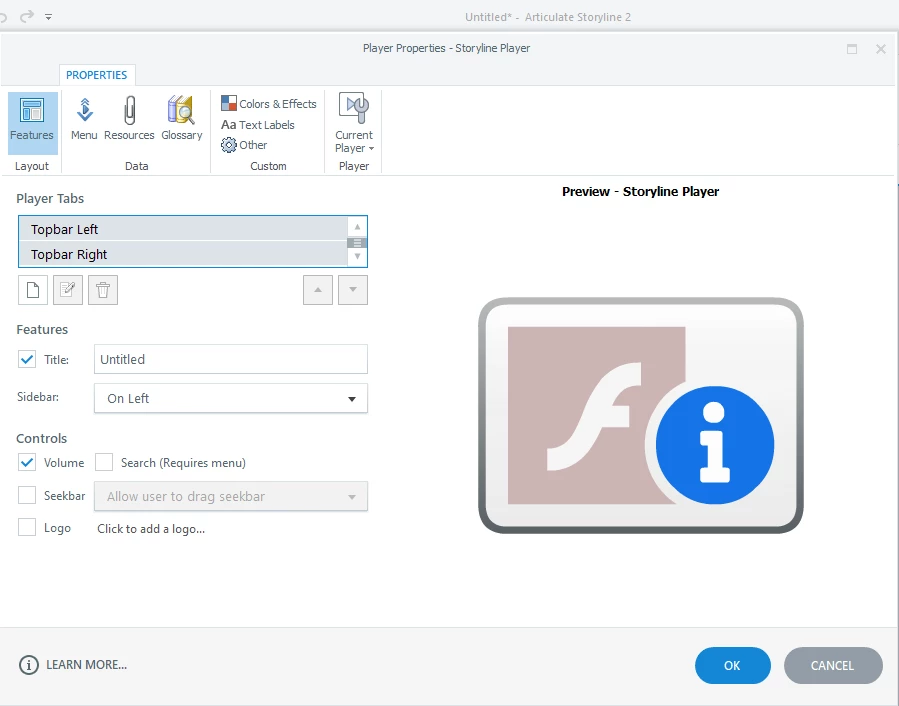Image resolution: width=899 pixels, height=706 pixels.
Task: Select Topbar Right in Player Tabs
Action: (x=183, y=254)
